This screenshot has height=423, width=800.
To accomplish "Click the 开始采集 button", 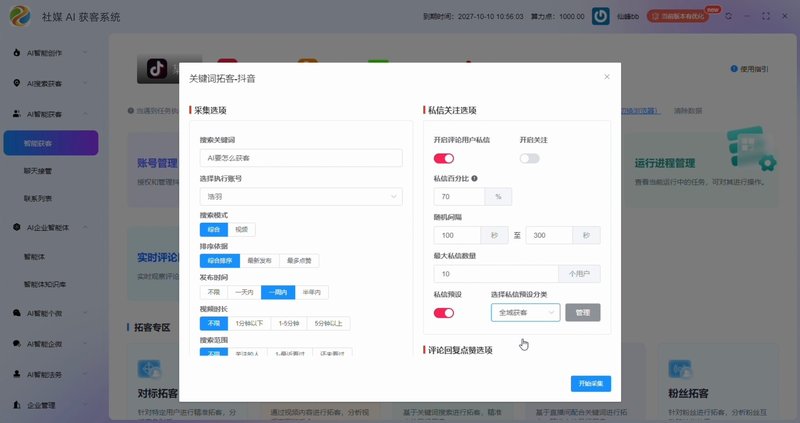I will point(591,383).
